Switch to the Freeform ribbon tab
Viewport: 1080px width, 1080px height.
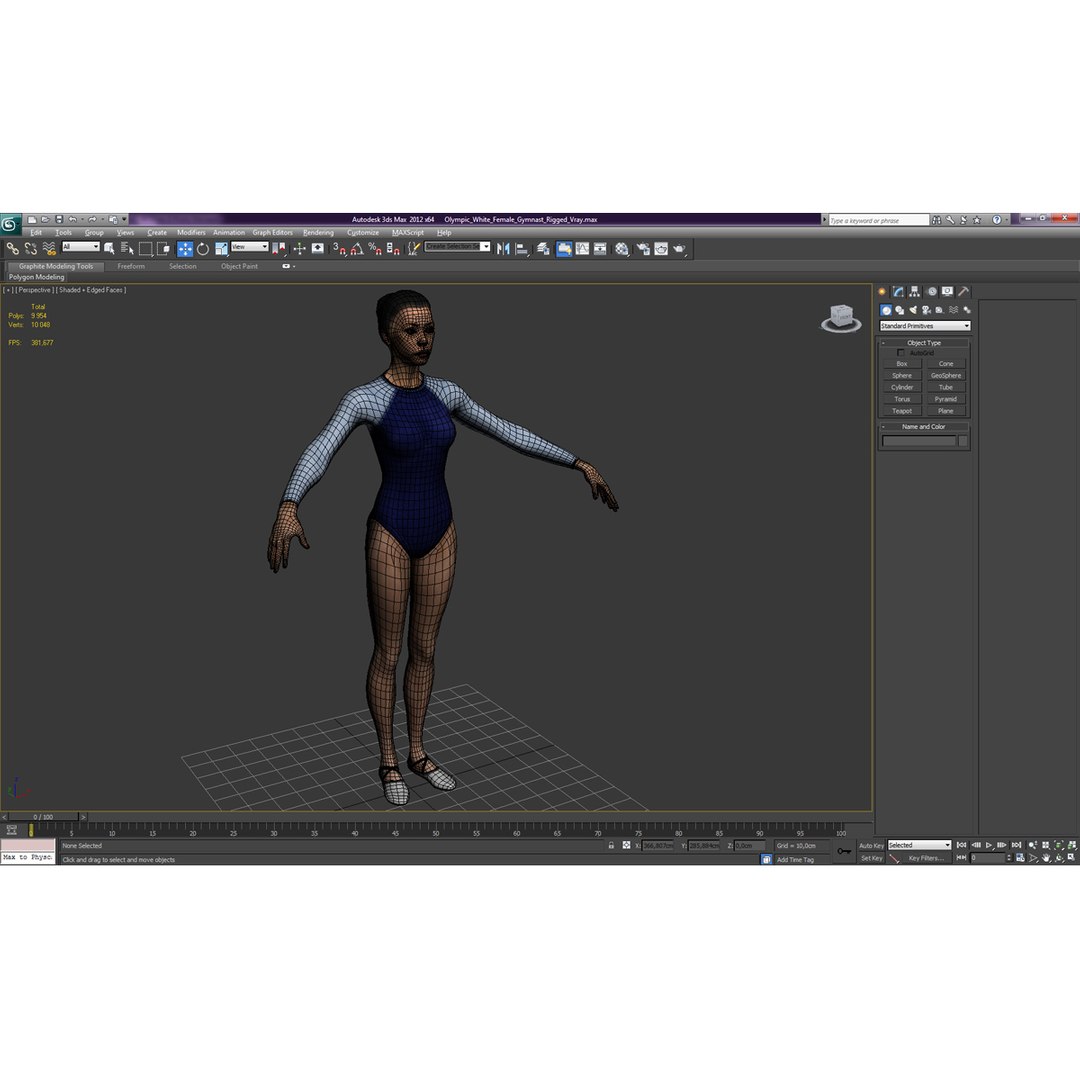point(131,267)
